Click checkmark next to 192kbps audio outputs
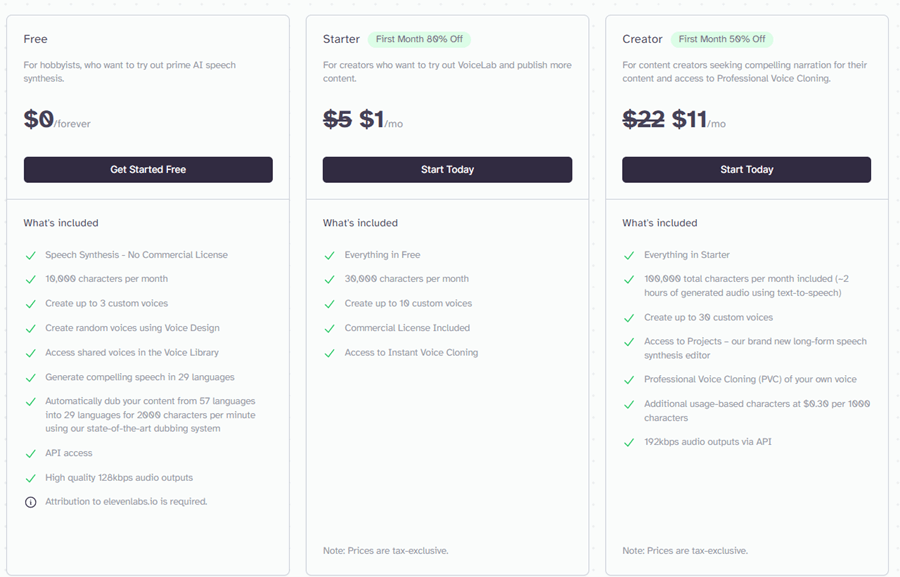The height and width of the screenshot is (577, 900). tap(629, 443)
